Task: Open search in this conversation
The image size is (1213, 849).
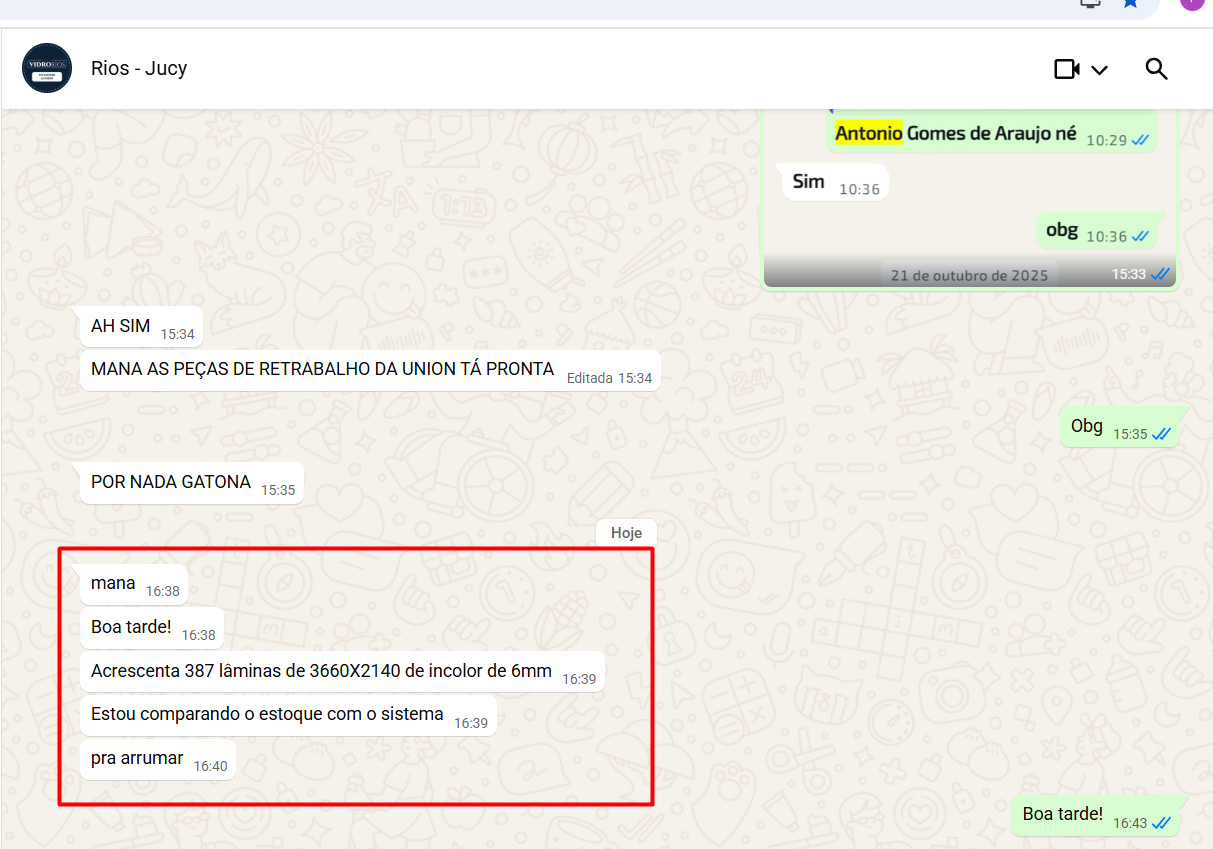Action: click(1156, 69)
